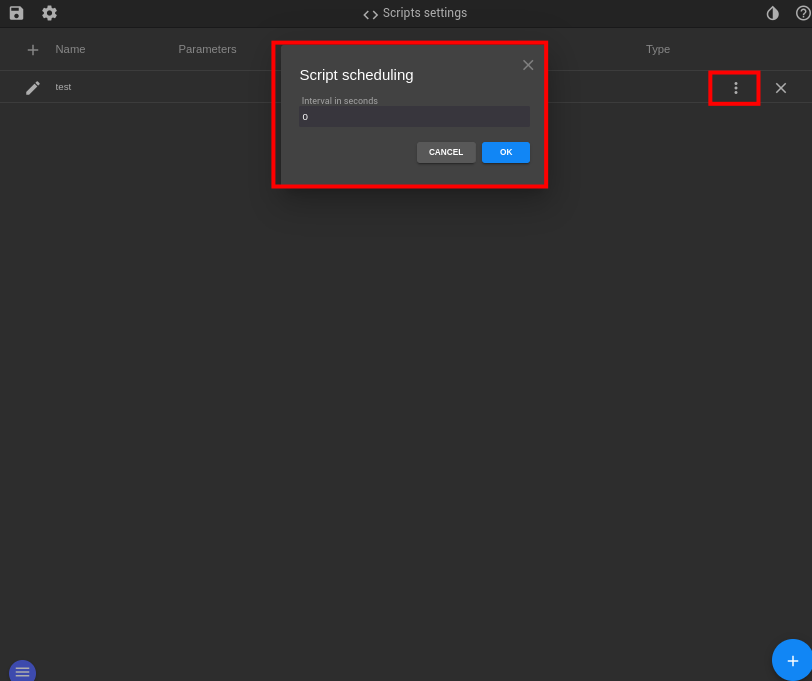Open the settings gear icon
The height and width of the screenshot is (681, 812).
click(49, 13)
